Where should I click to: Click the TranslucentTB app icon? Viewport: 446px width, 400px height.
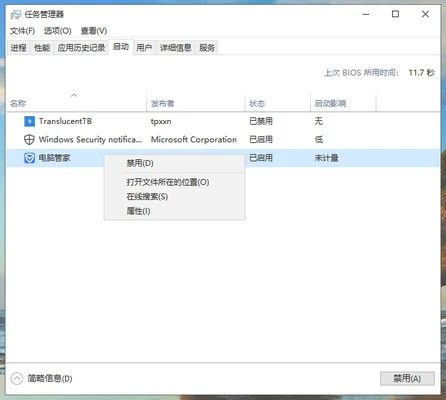tap(29, 121)
